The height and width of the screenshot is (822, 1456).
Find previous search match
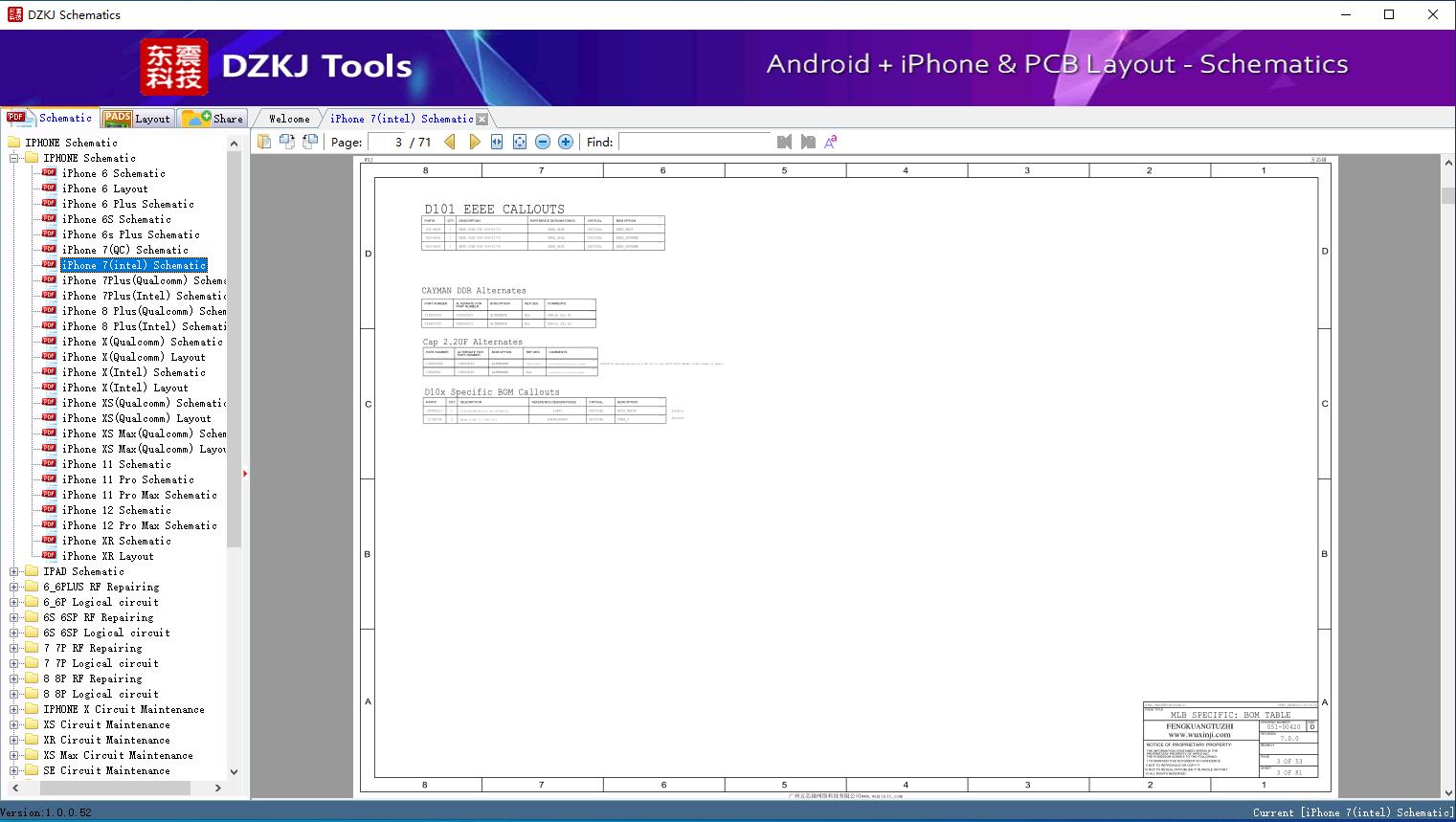785,142
